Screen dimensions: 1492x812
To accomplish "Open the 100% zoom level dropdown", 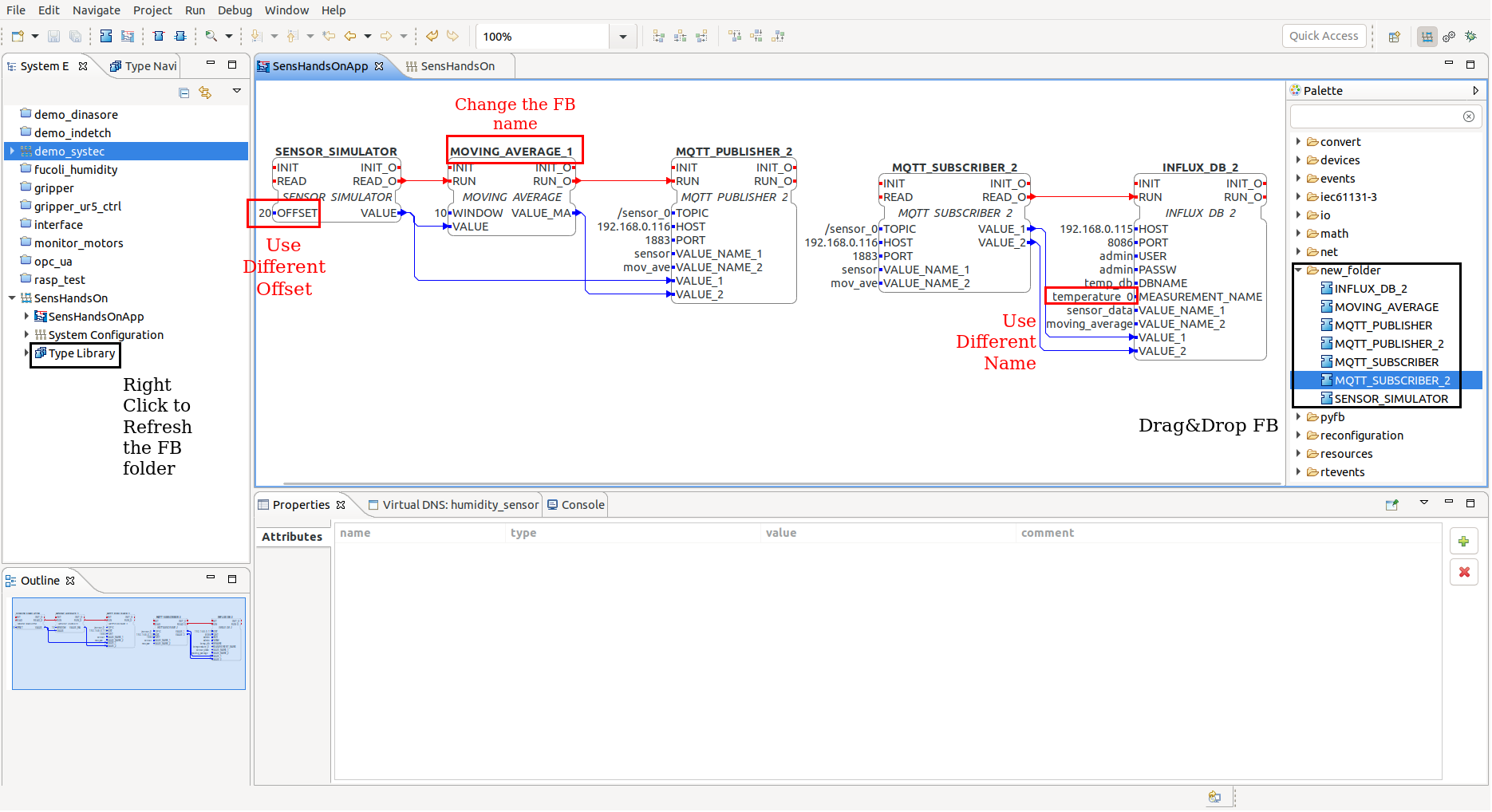I will tap(622, 37).
